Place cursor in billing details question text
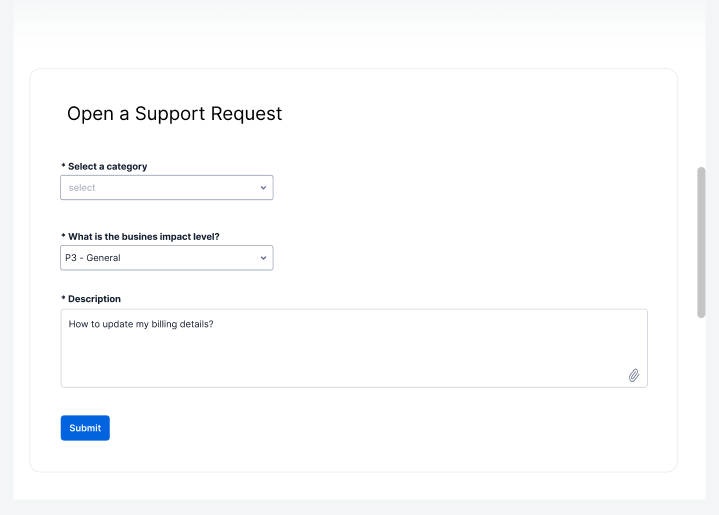719x515 pixels. pos(141,324)
